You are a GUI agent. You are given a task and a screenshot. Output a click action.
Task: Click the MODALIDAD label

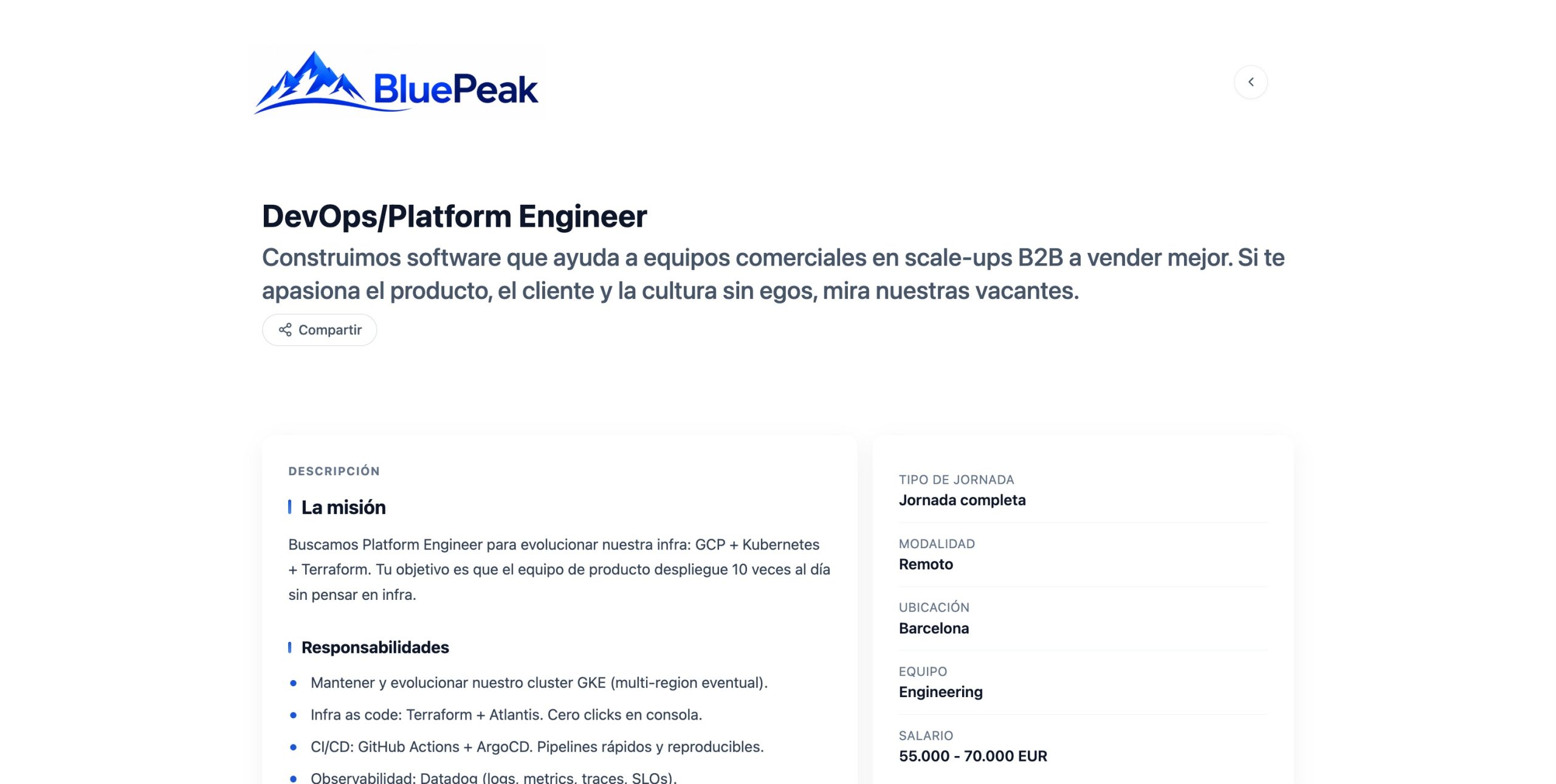tap(937, 544)
